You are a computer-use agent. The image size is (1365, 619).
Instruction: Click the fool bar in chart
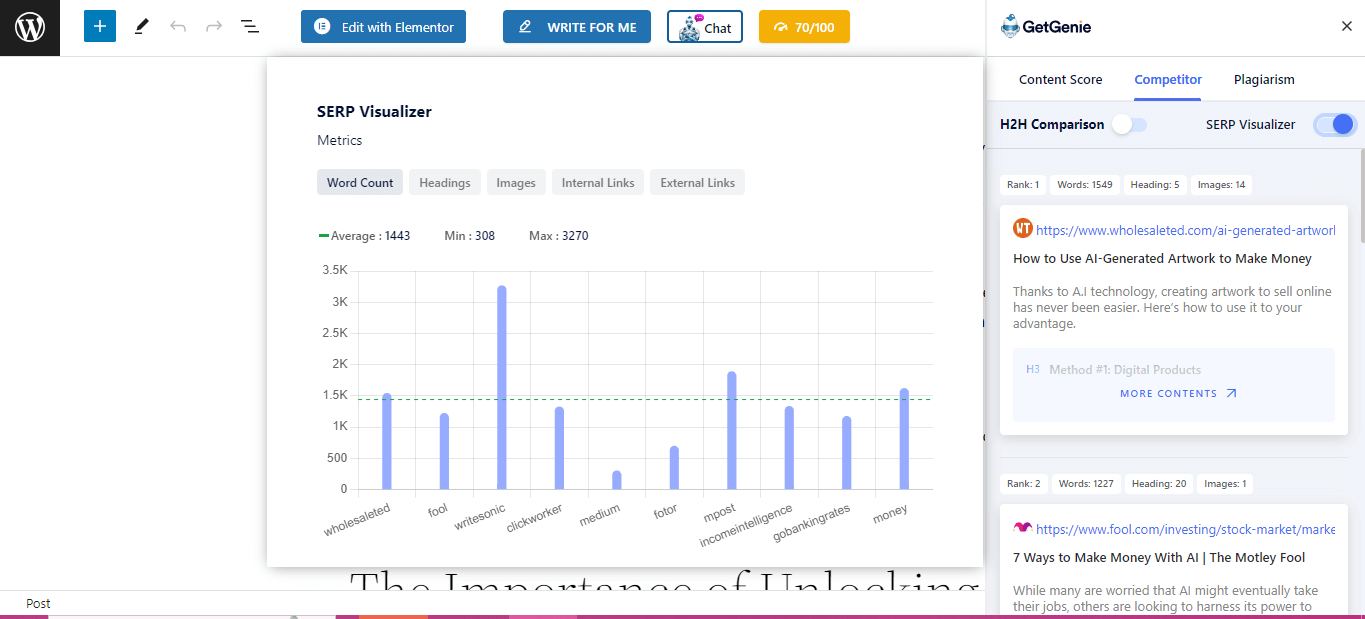[444, 452]
